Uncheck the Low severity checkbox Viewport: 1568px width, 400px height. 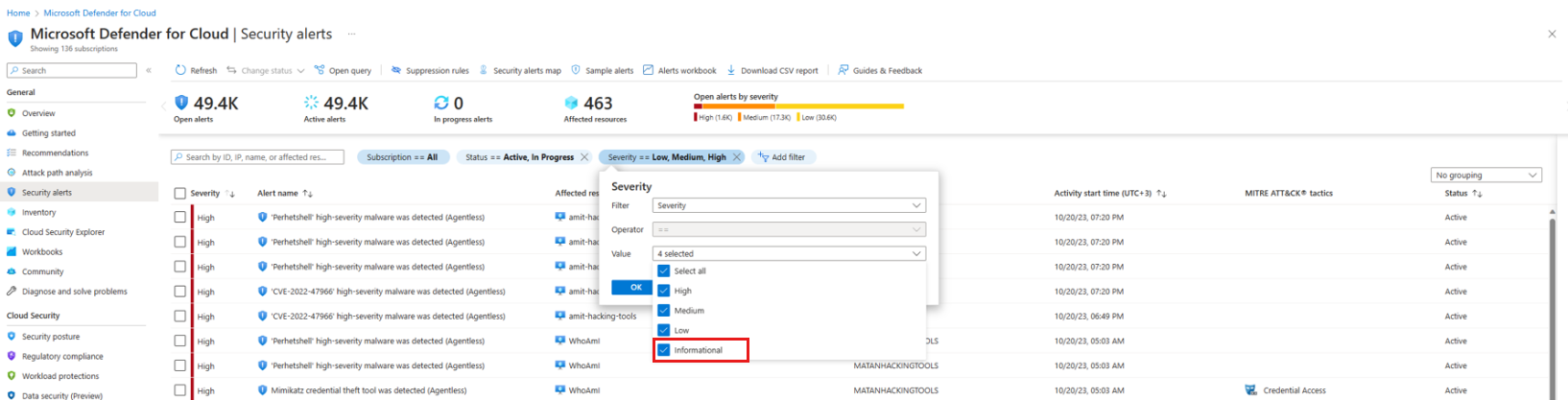tap(663, 330)
